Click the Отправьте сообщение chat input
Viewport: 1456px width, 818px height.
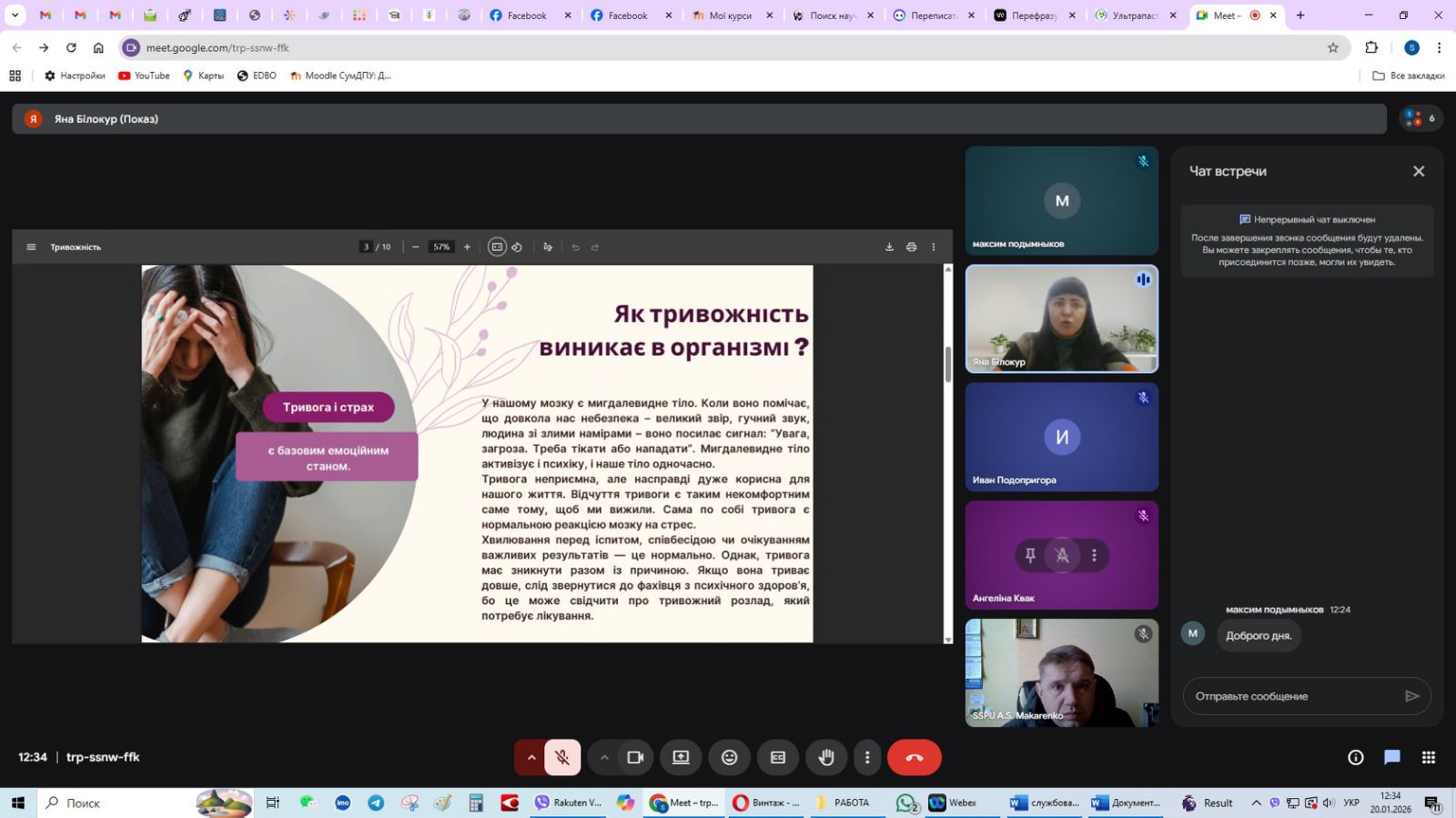point(1292,696)
